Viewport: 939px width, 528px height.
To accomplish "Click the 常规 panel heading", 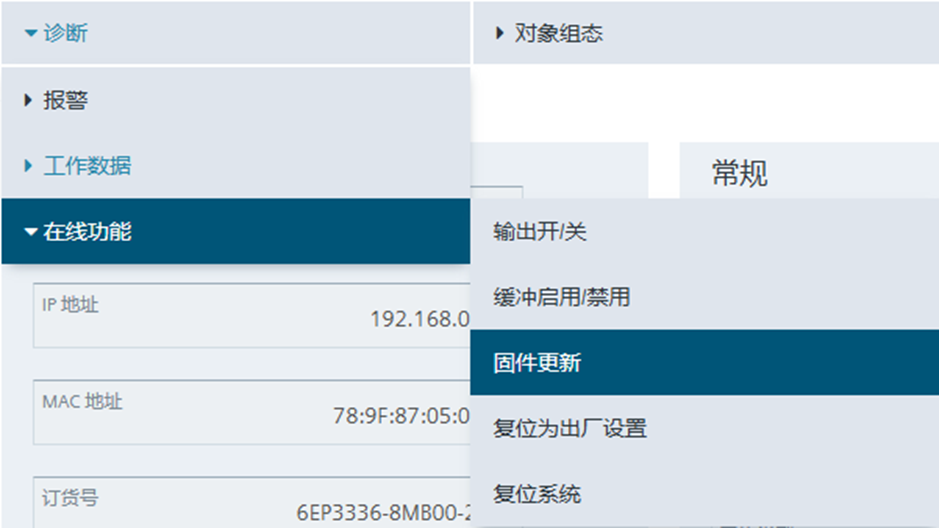I will [739, 174].
